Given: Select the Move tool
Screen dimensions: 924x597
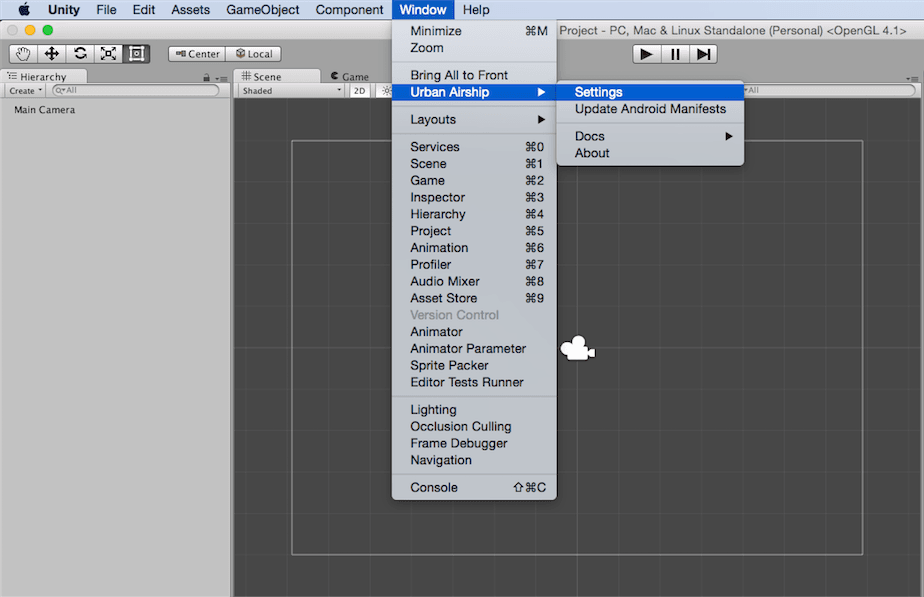Looking at the screenshot, I should coord(51,54).
